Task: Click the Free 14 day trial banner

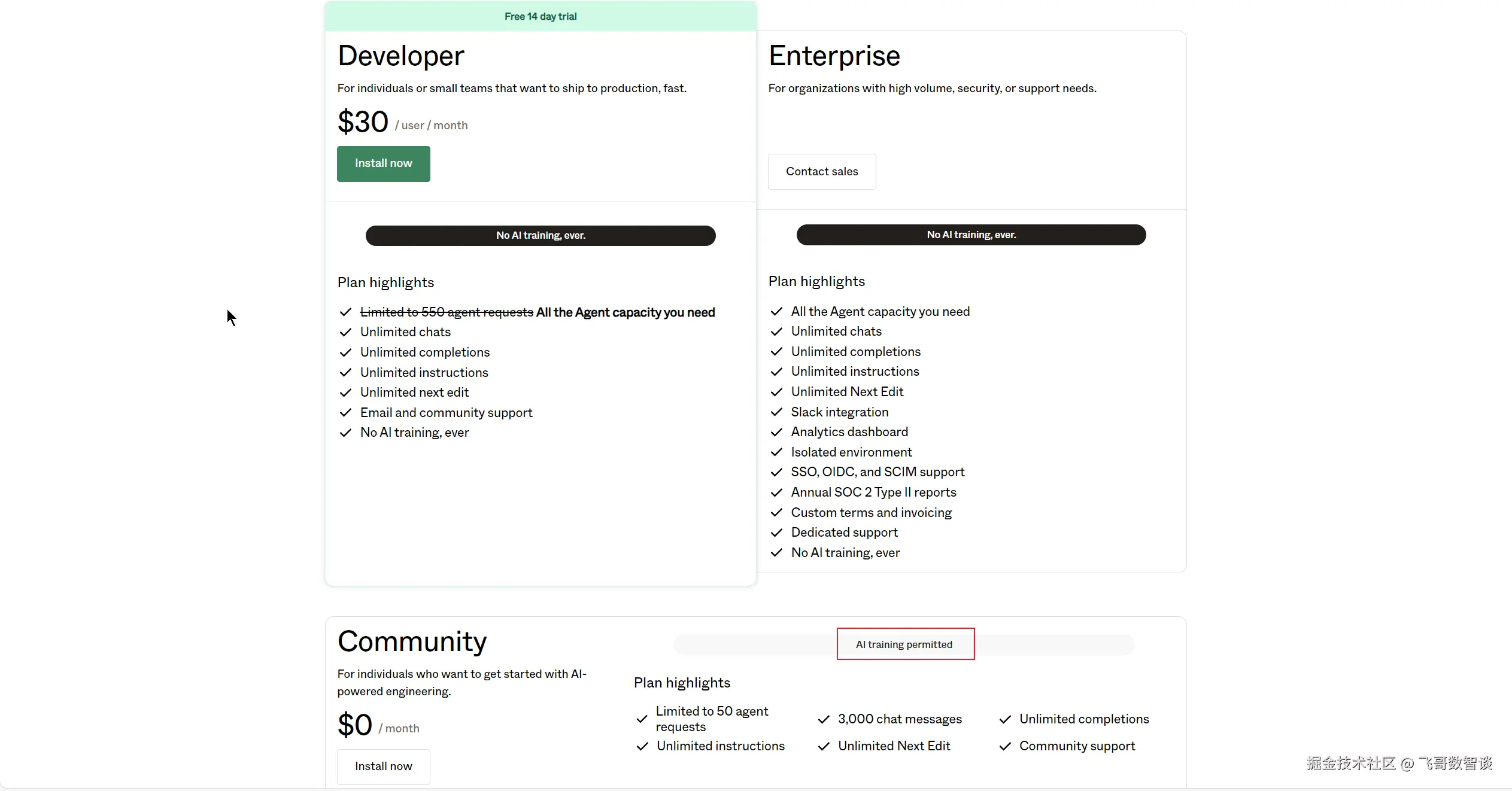Action: click(540, 16)
